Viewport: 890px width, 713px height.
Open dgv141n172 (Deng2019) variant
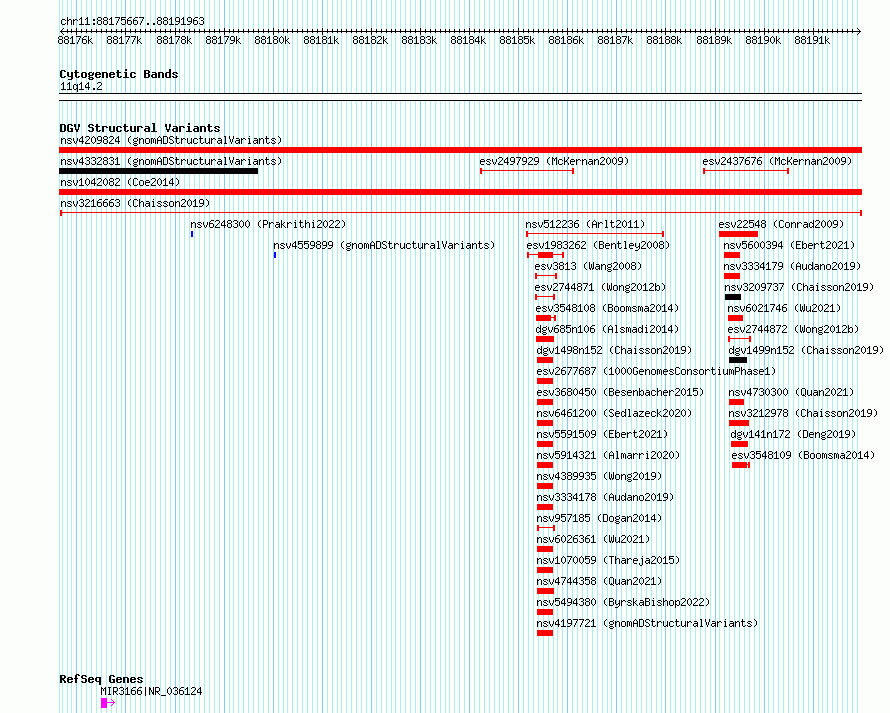(x=794, y=434)
